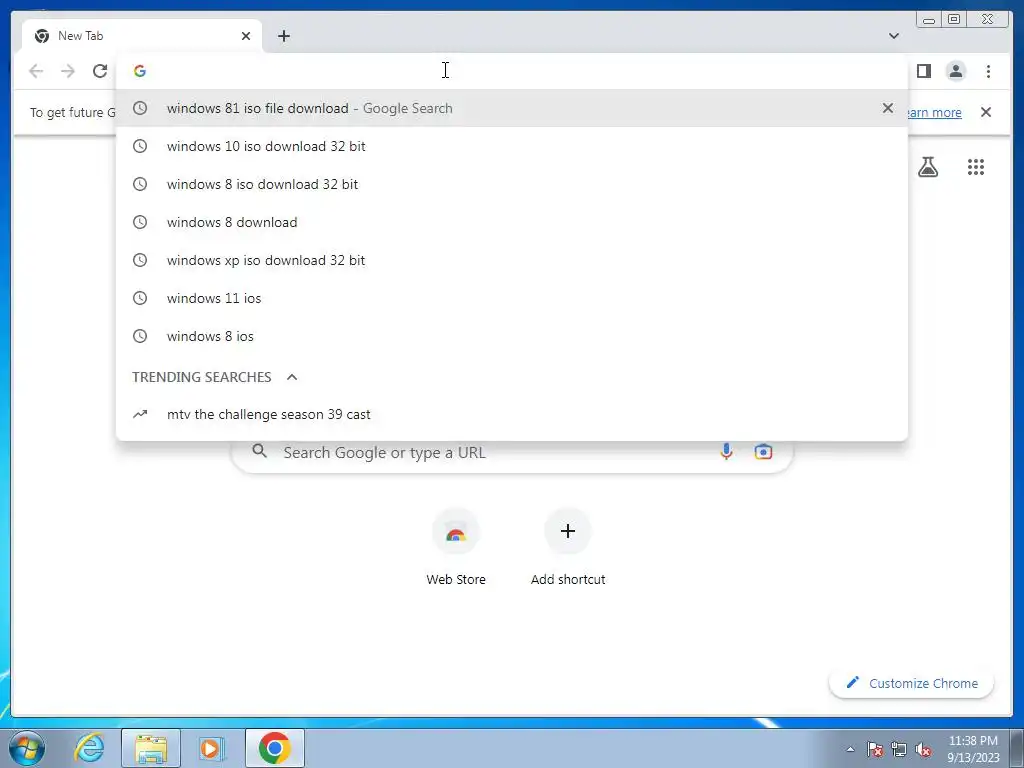The width and height of the screenshot is (1024, 768).
Task: Open the tab search dropdown chevron
Action: (893, 36)
